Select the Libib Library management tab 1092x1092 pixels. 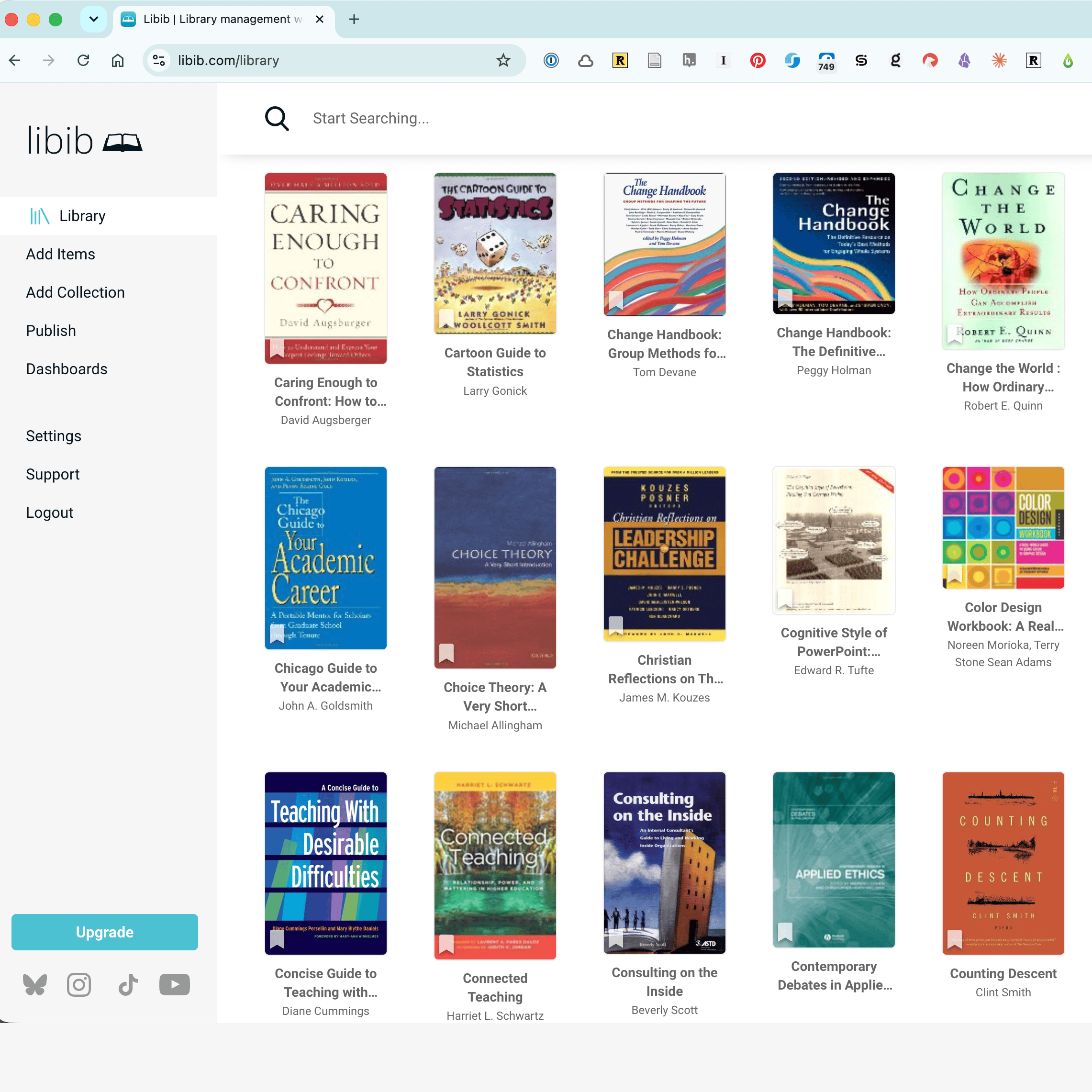point(223,19)
